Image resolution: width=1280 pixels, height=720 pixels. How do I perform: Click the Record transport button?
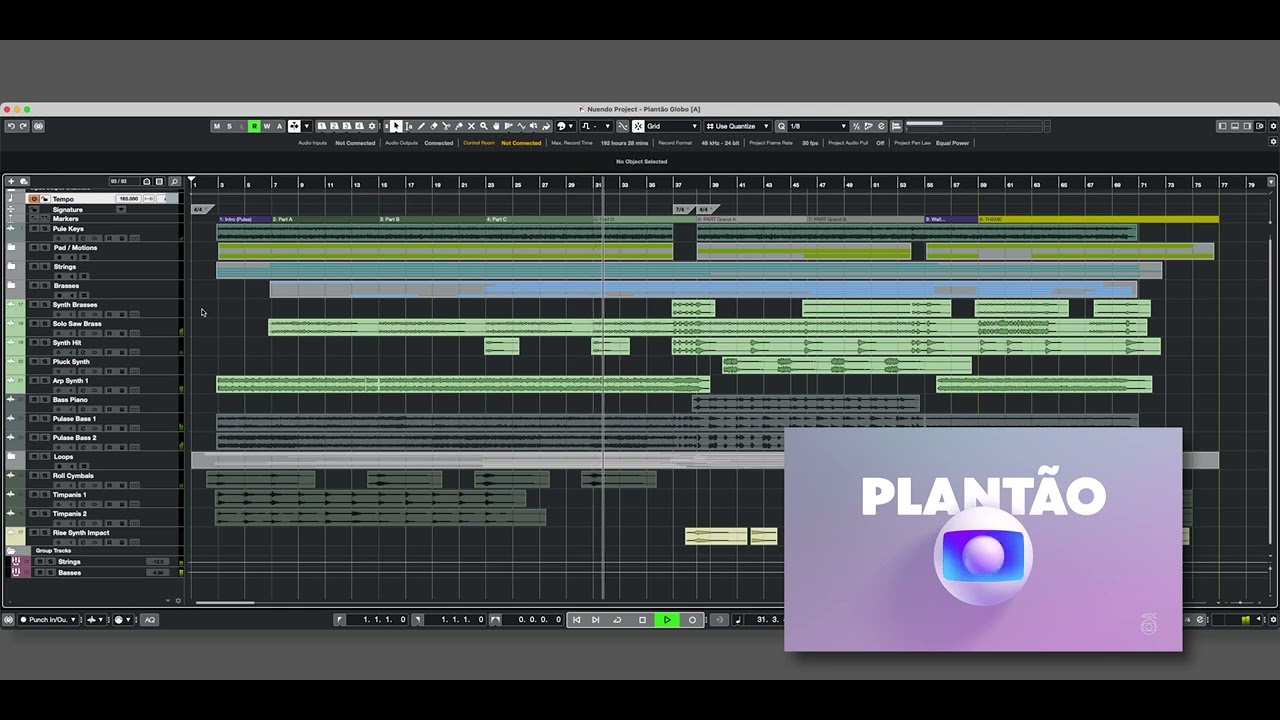click(692, 619)
